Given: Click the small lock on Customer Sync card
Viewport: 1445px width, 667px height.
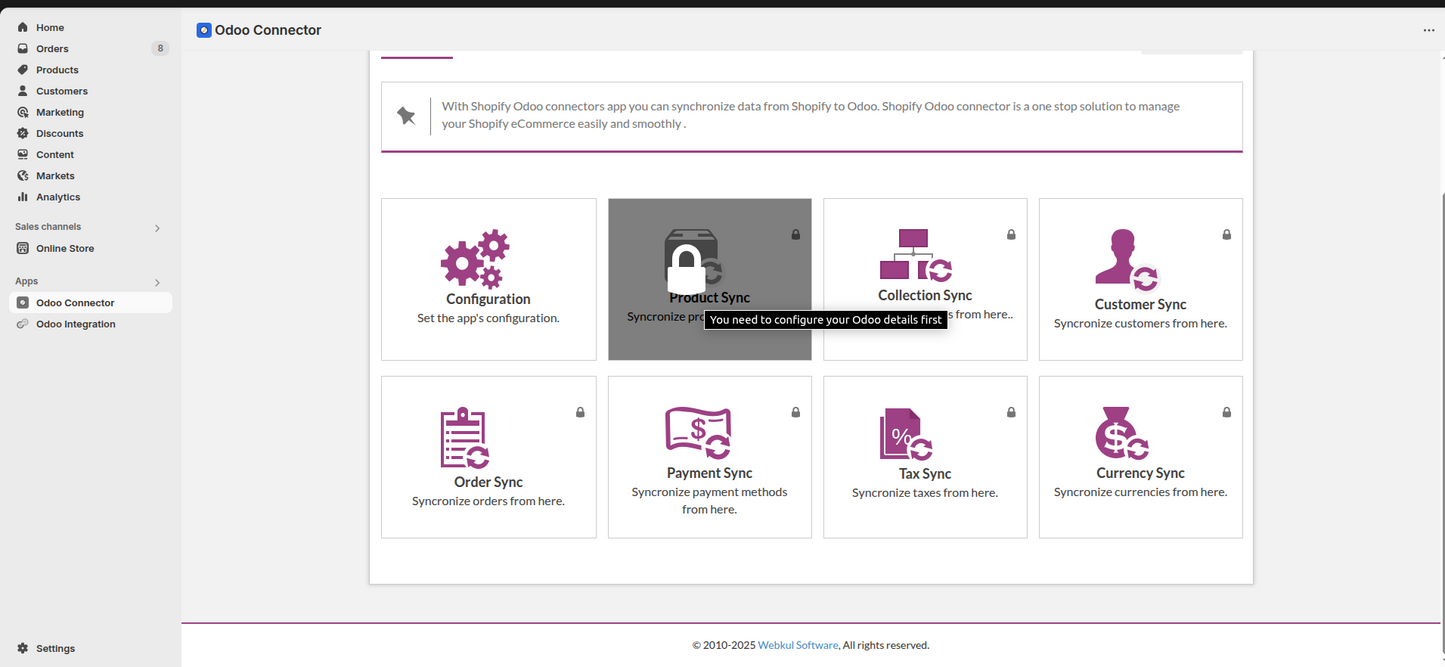Looking at the screenshot, I should tap(1227, 234).
